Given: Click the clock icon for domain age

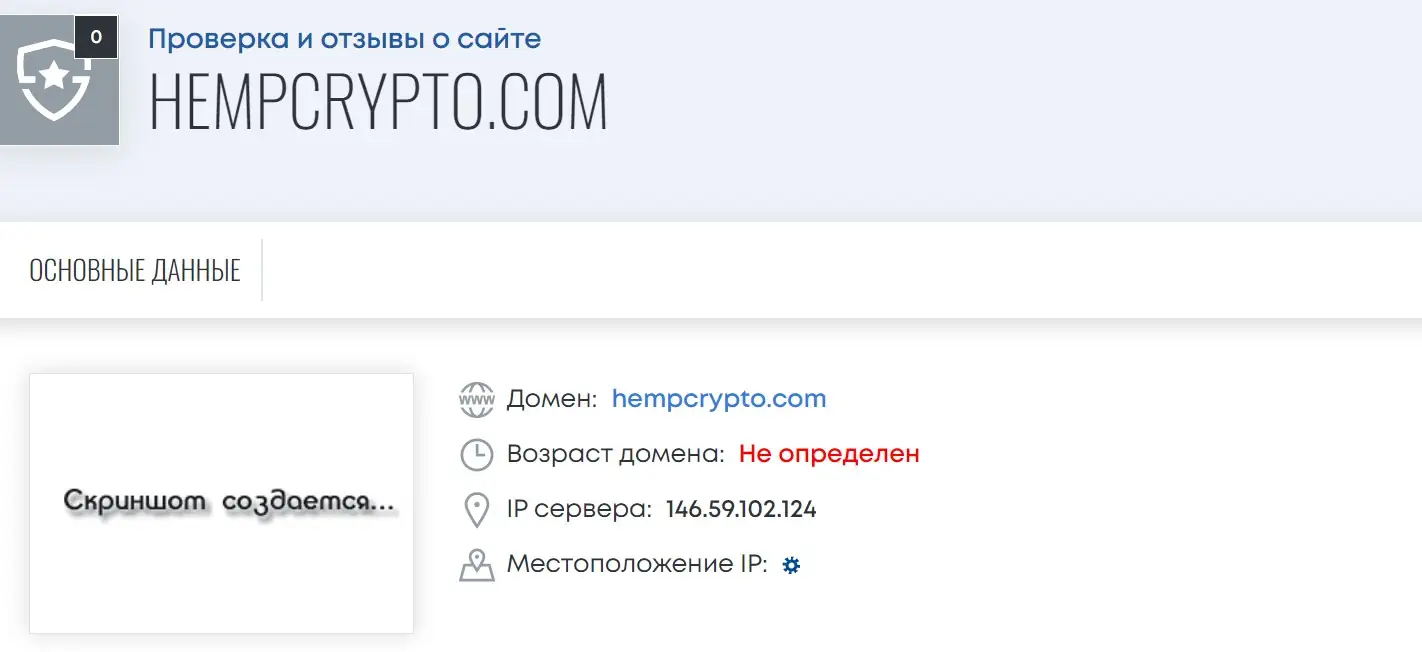Looking at the screenshot, I should click(x=477, y=454).
